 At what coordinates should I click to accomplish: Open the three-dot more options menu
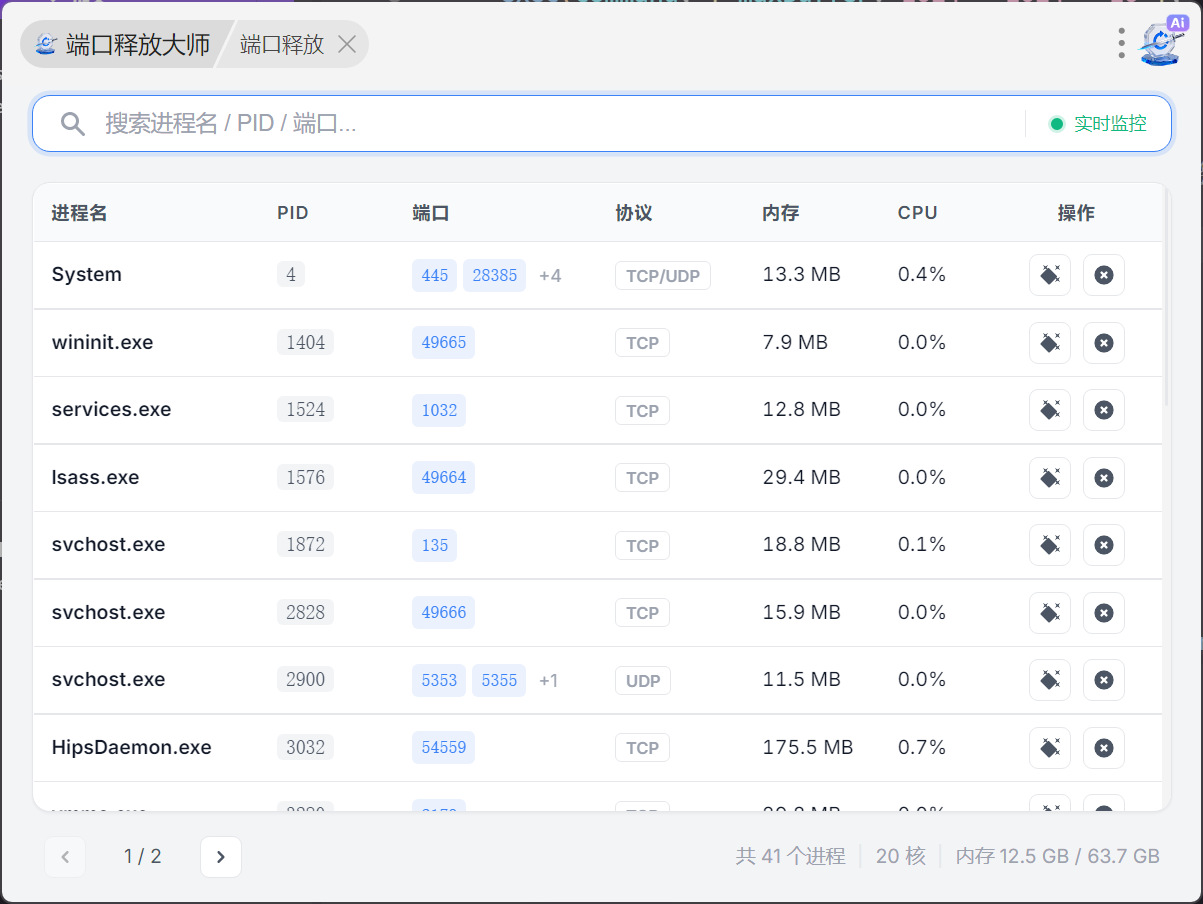coord(1121,43)
